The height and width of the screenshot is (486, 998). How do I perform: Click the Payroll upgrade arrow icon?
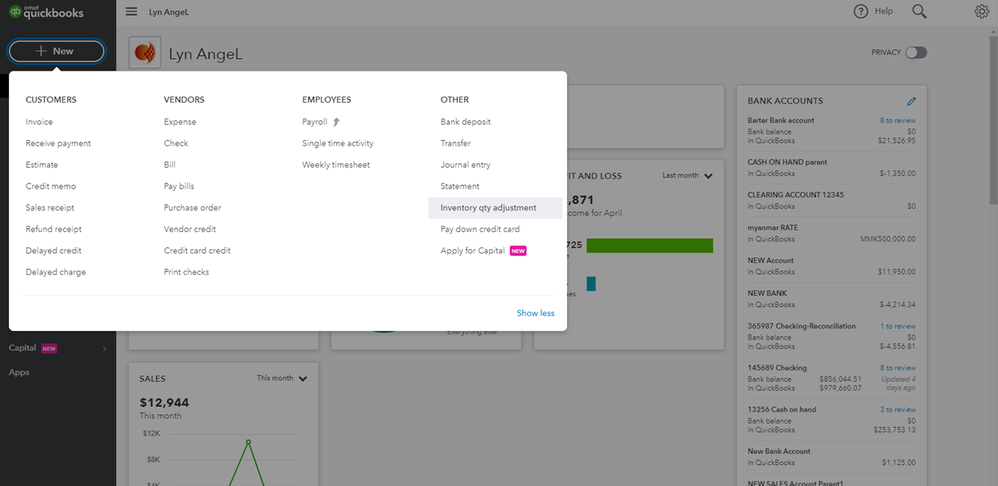point(337,122)
